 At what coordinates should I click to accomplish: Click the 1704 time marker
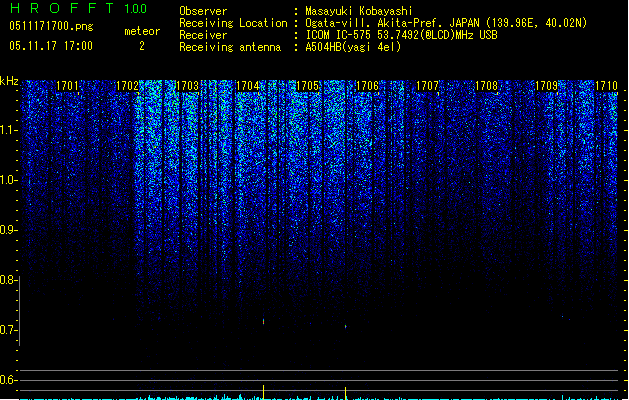pyautogui.click(x=248, y=86)
